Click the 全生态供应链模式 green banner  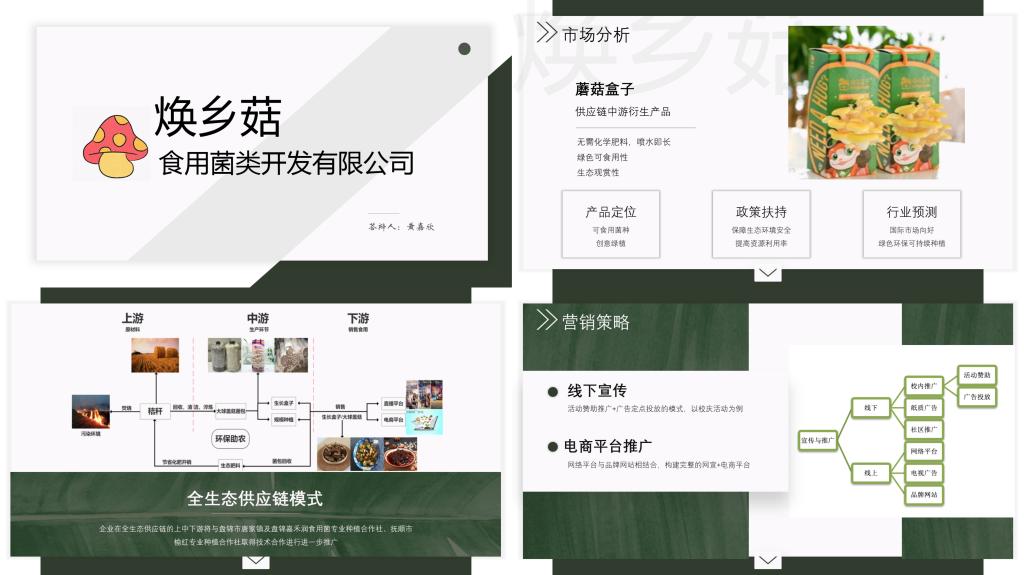point(255,498)
